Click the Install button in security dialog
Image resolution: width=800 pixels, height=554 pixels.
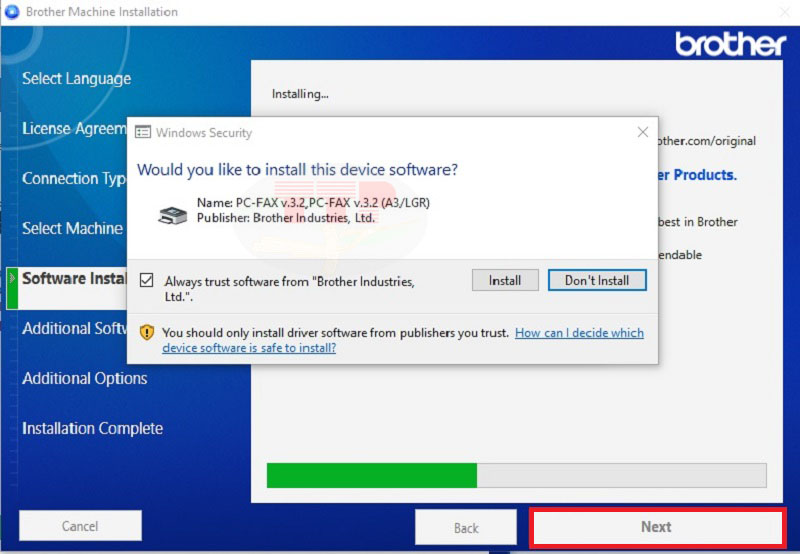[505, 281]
